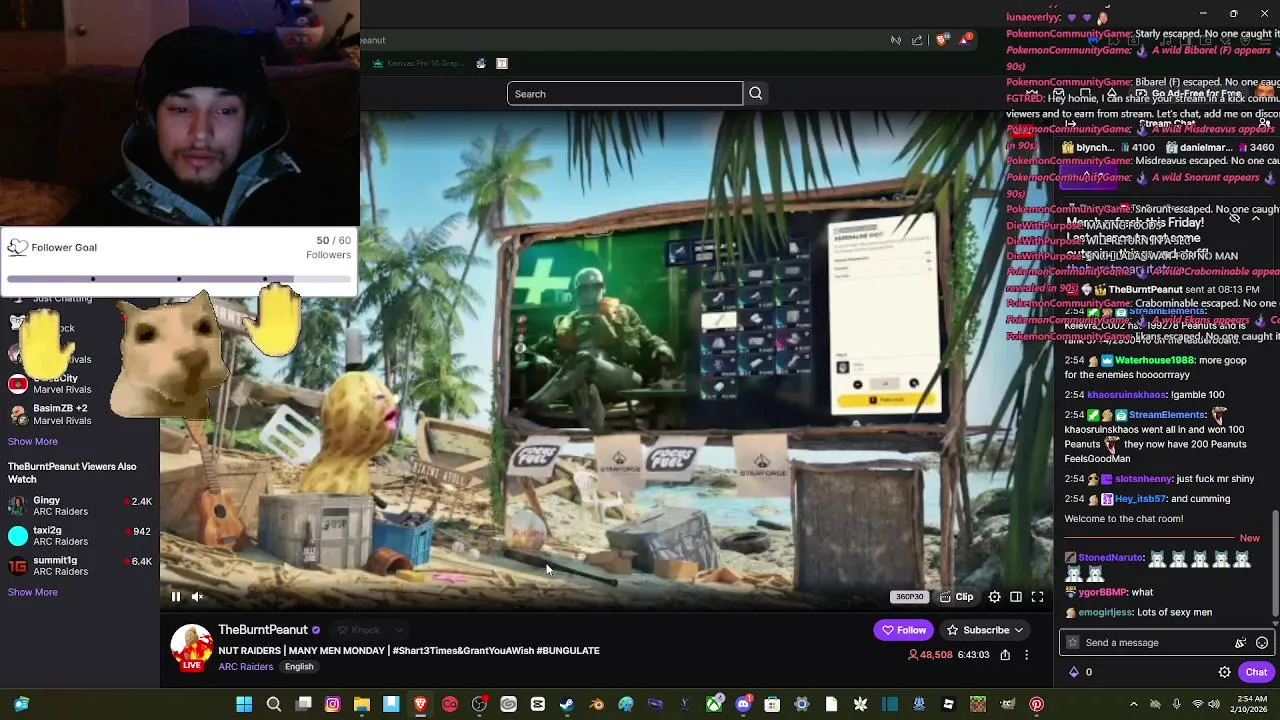
Task: Follow TheBurntPeanut channel
Action: (904, 630)
